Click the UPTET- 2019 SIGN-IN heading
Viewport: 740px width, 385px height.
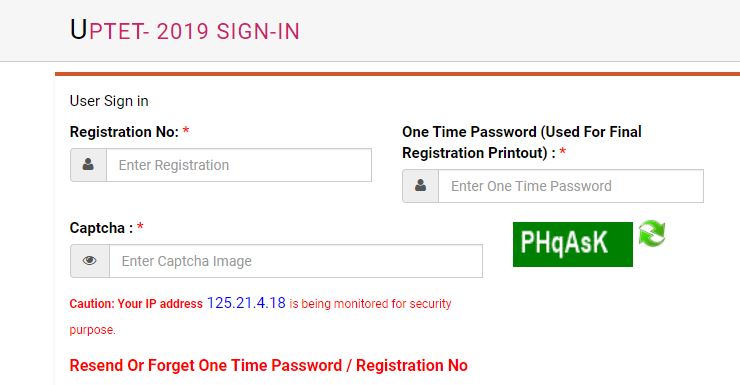[185, 30]
